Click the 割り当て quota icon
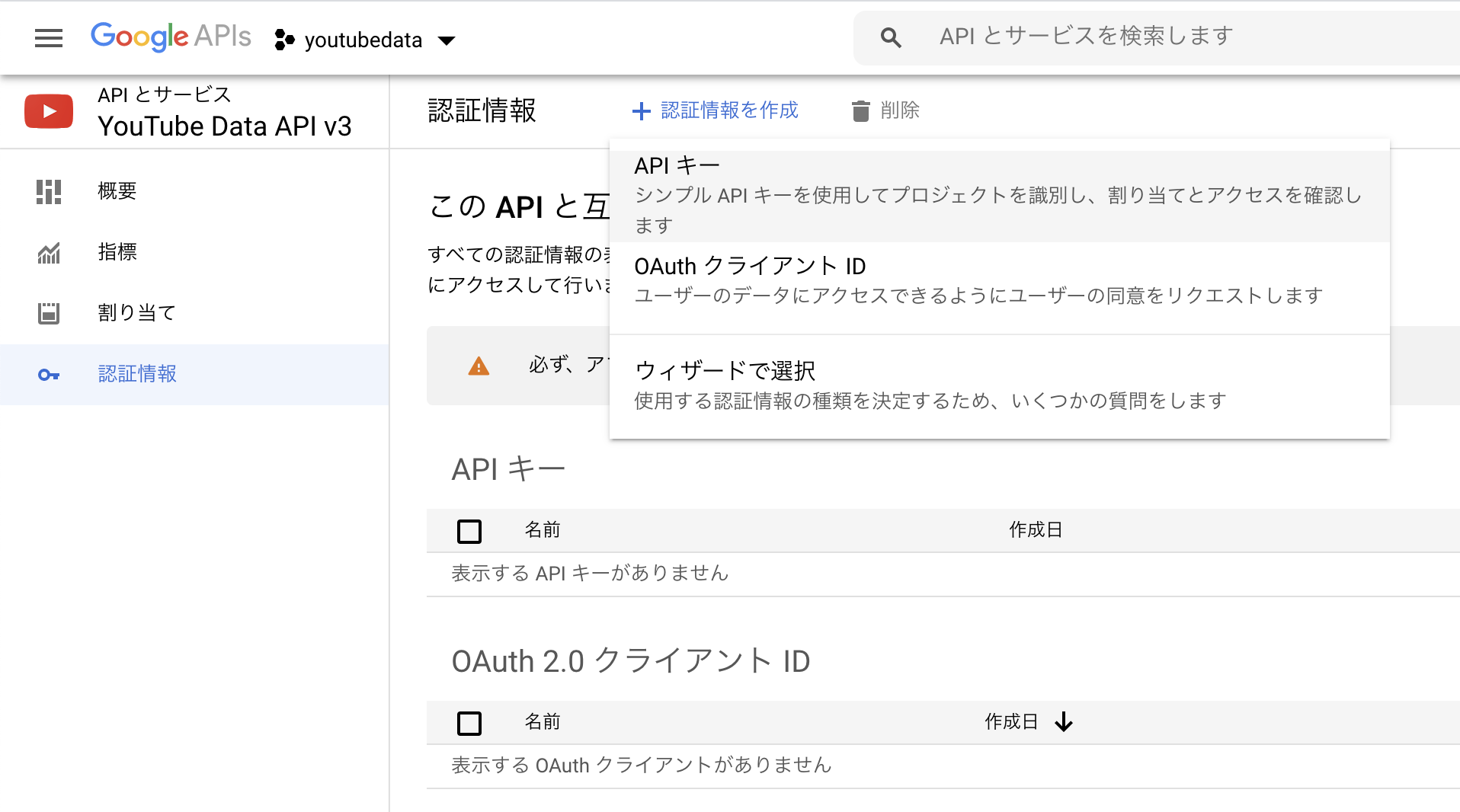Viewport: 1460px width, 812px height. 49,313
